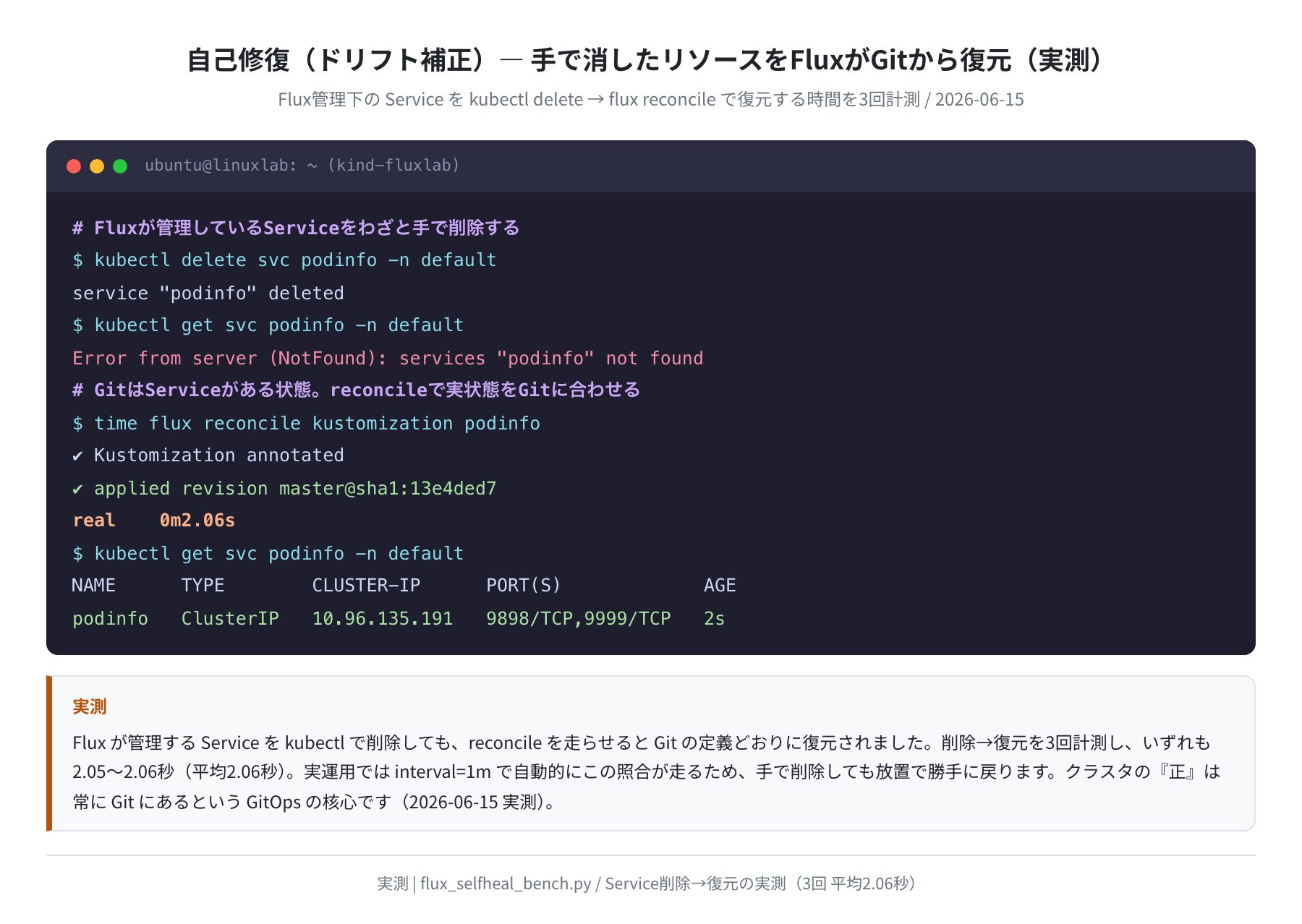1302x924 pixels.
Task: Click the output 'service "podinfo" deleted'
Action: 208,293
